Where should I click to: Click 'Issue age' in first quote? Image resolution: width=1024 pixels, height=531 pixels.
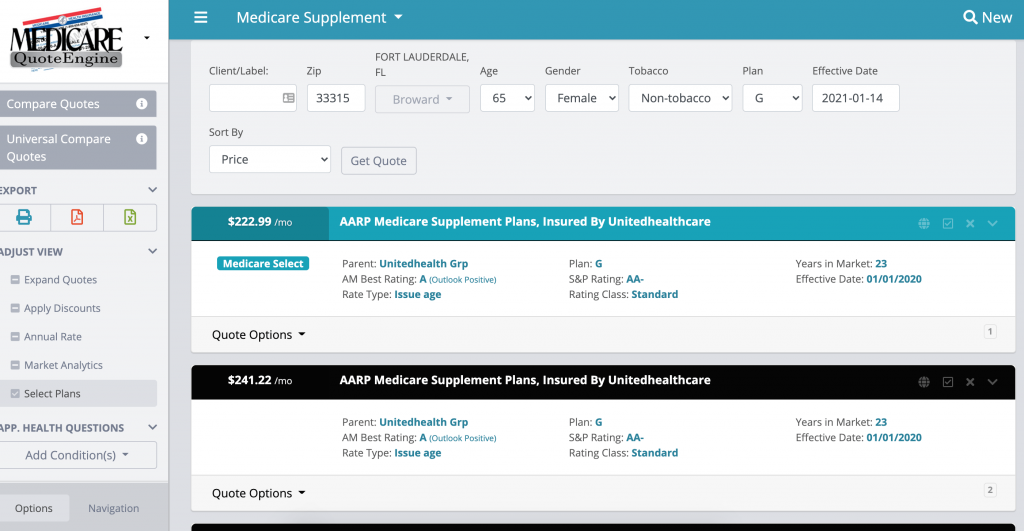click(418, 295)
